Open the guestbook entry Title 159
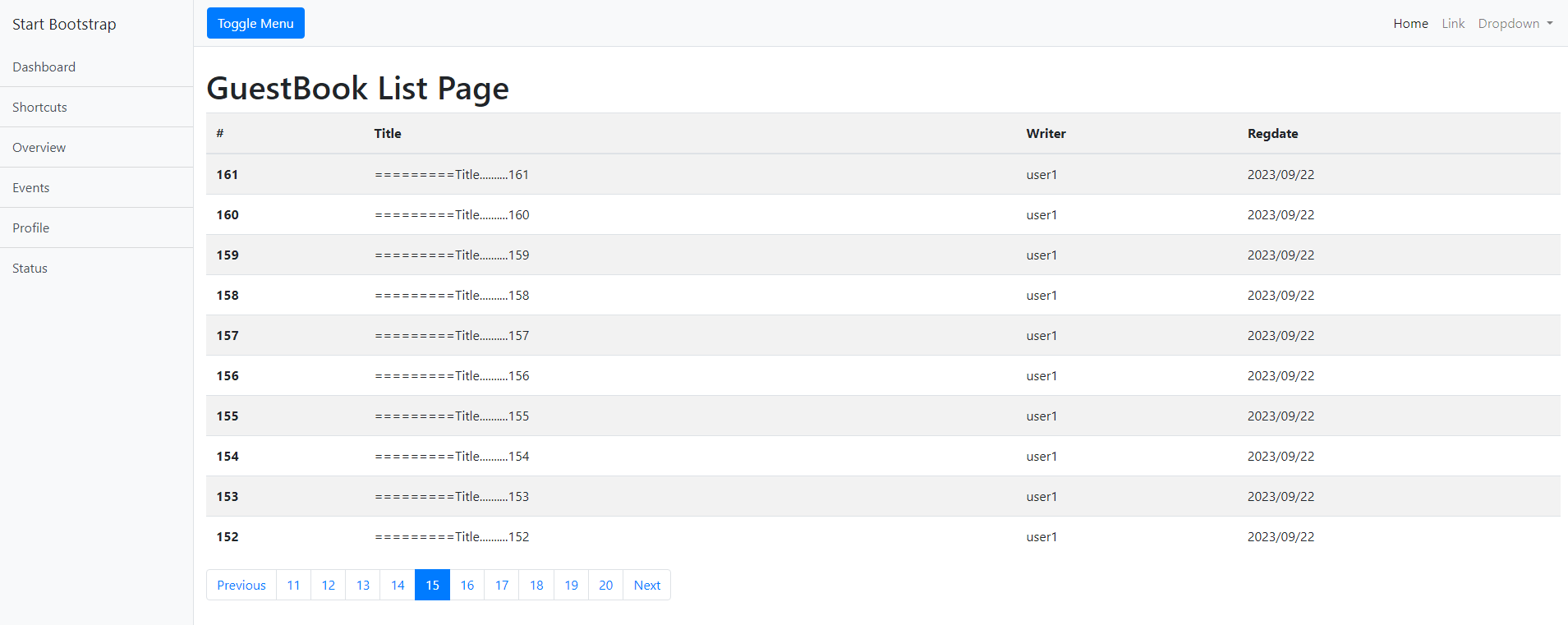Viewport: 1568px width, 625px height. click(x=452, y=255)
